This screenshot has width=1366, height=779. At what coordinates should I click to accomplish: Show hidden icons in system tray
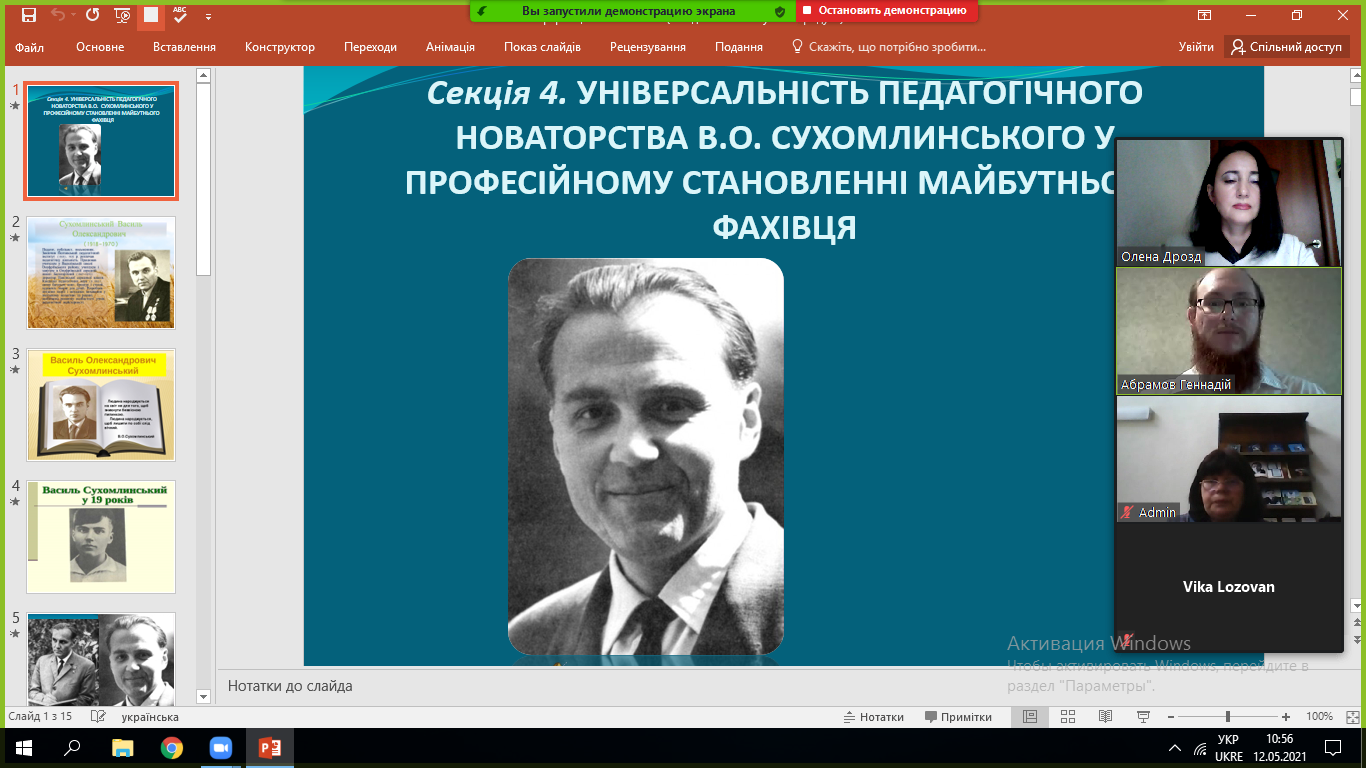(x=1174, y=749)
